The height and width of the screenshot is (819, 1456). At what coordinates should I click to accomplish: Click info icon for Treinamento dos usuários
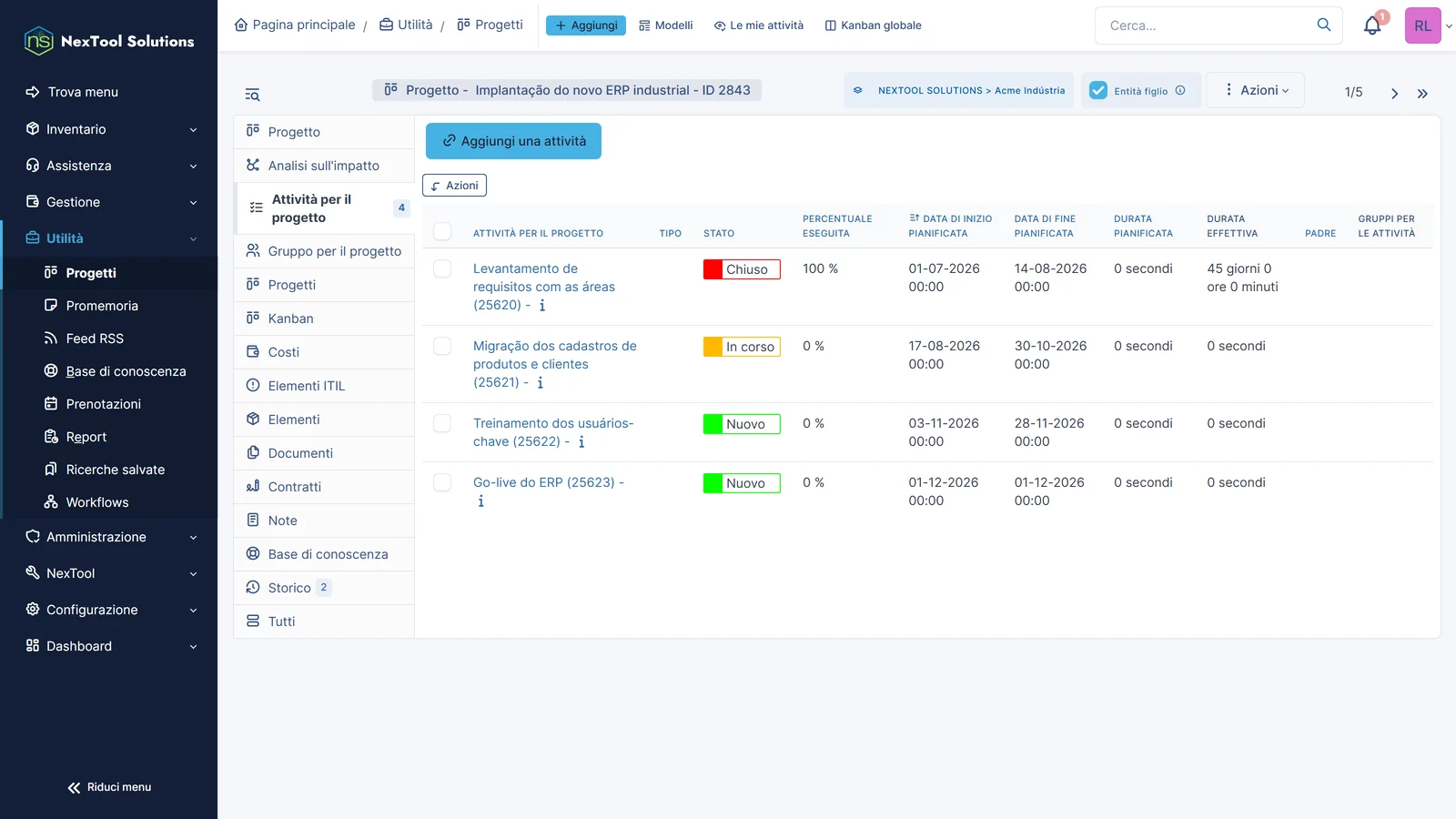tap(581, 442)
